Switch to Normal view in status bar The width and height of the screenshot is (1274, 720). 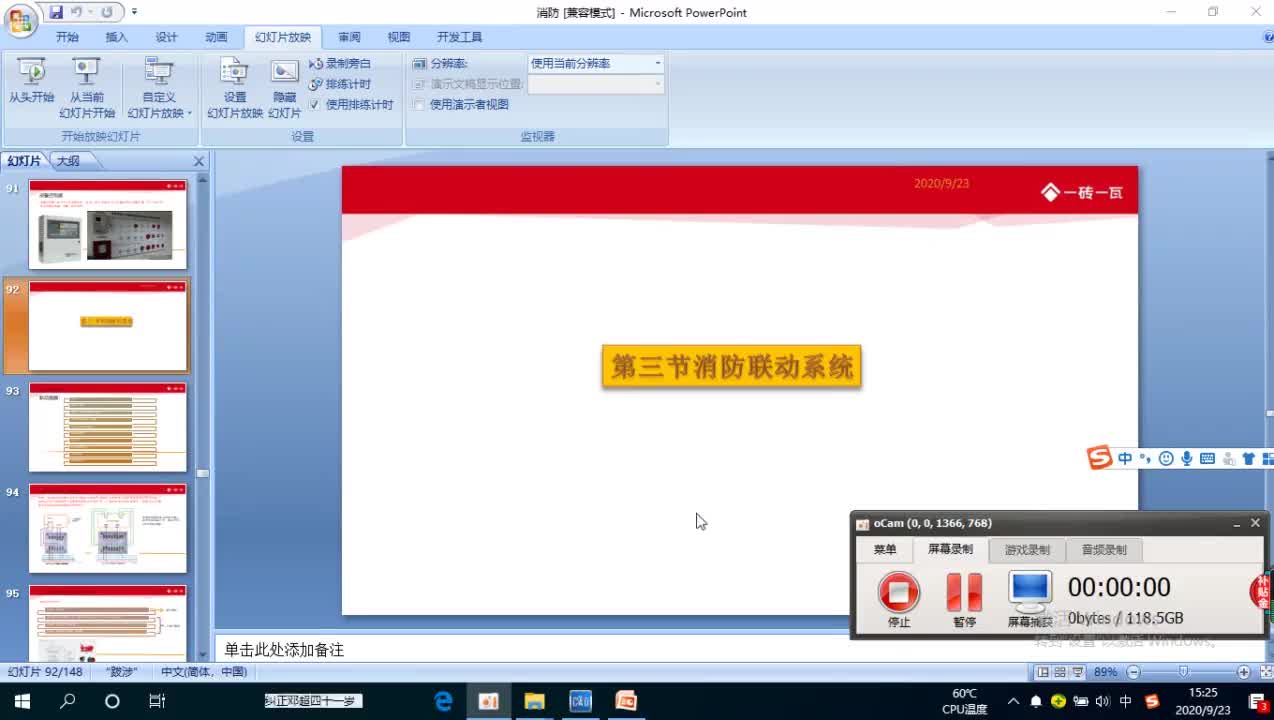(1043, 672)
